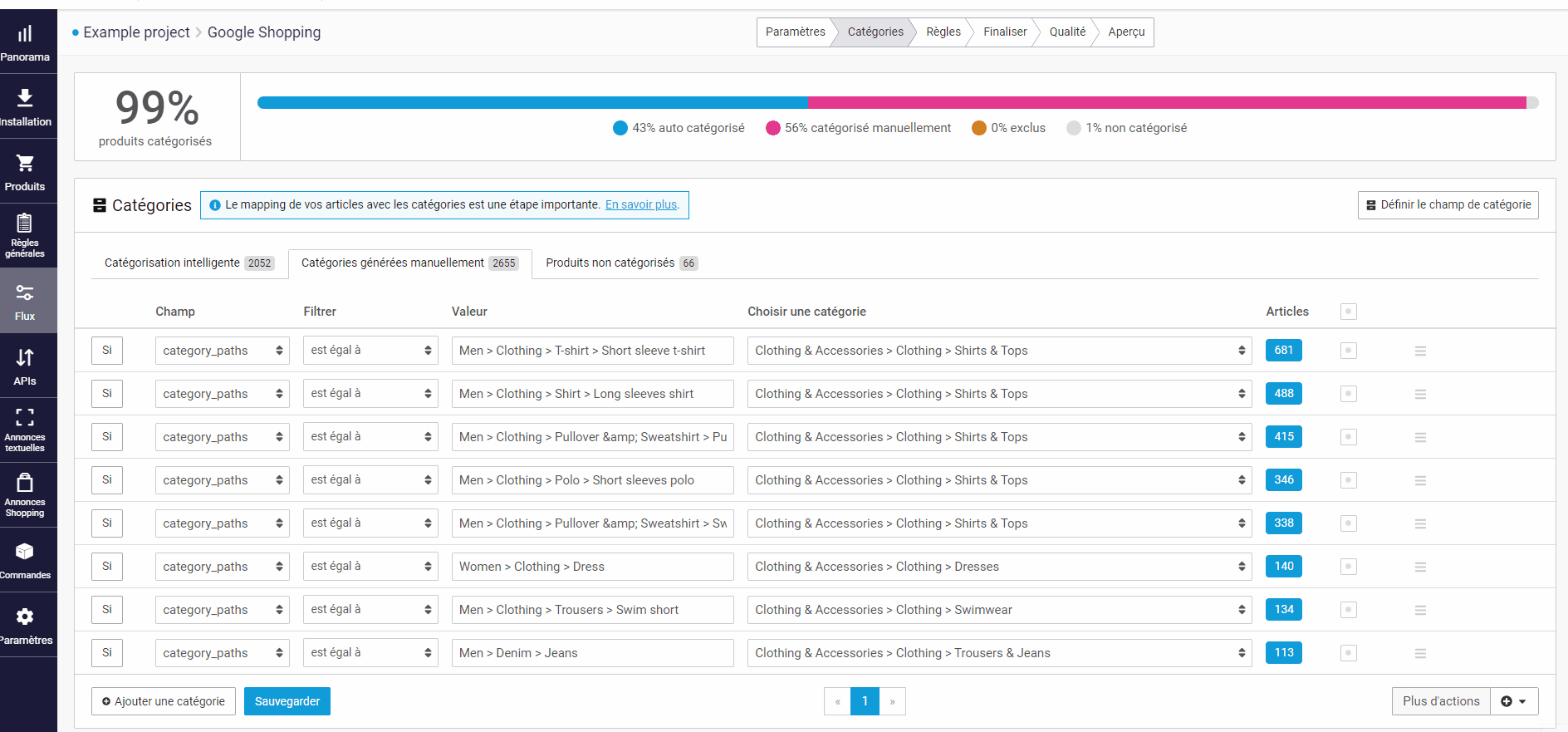Check the box for Women Dress row
This screenshot has height=732, width=1568.
[1349, 567]
